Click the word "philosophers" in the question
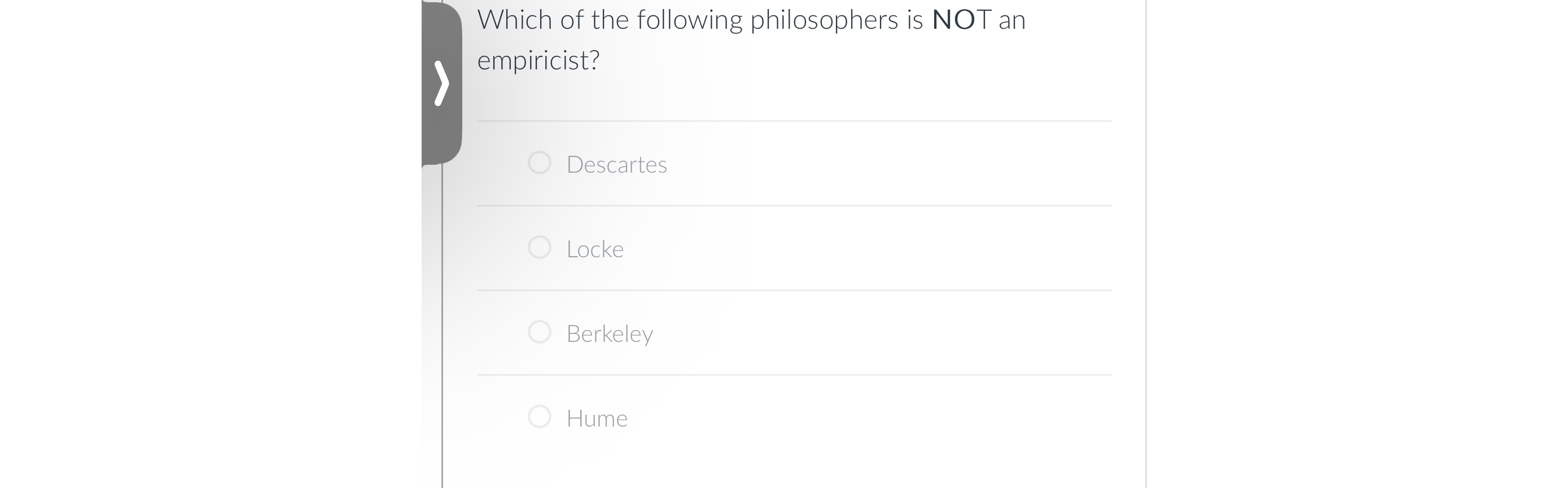 824,20
